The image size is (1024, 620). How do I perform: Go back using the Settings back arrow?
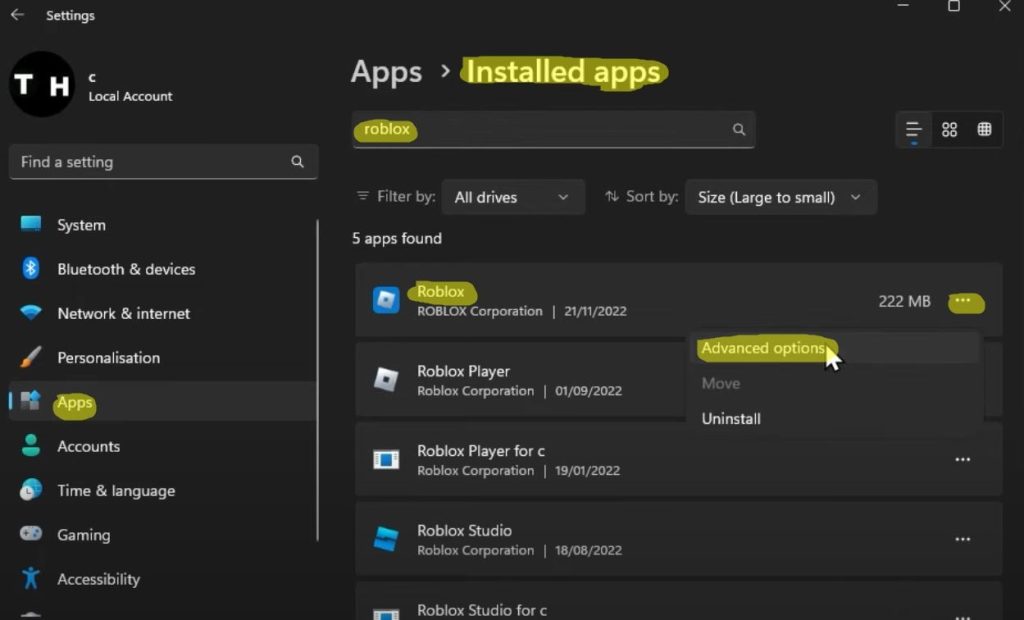pyautogui.click(x=18, y=14)
